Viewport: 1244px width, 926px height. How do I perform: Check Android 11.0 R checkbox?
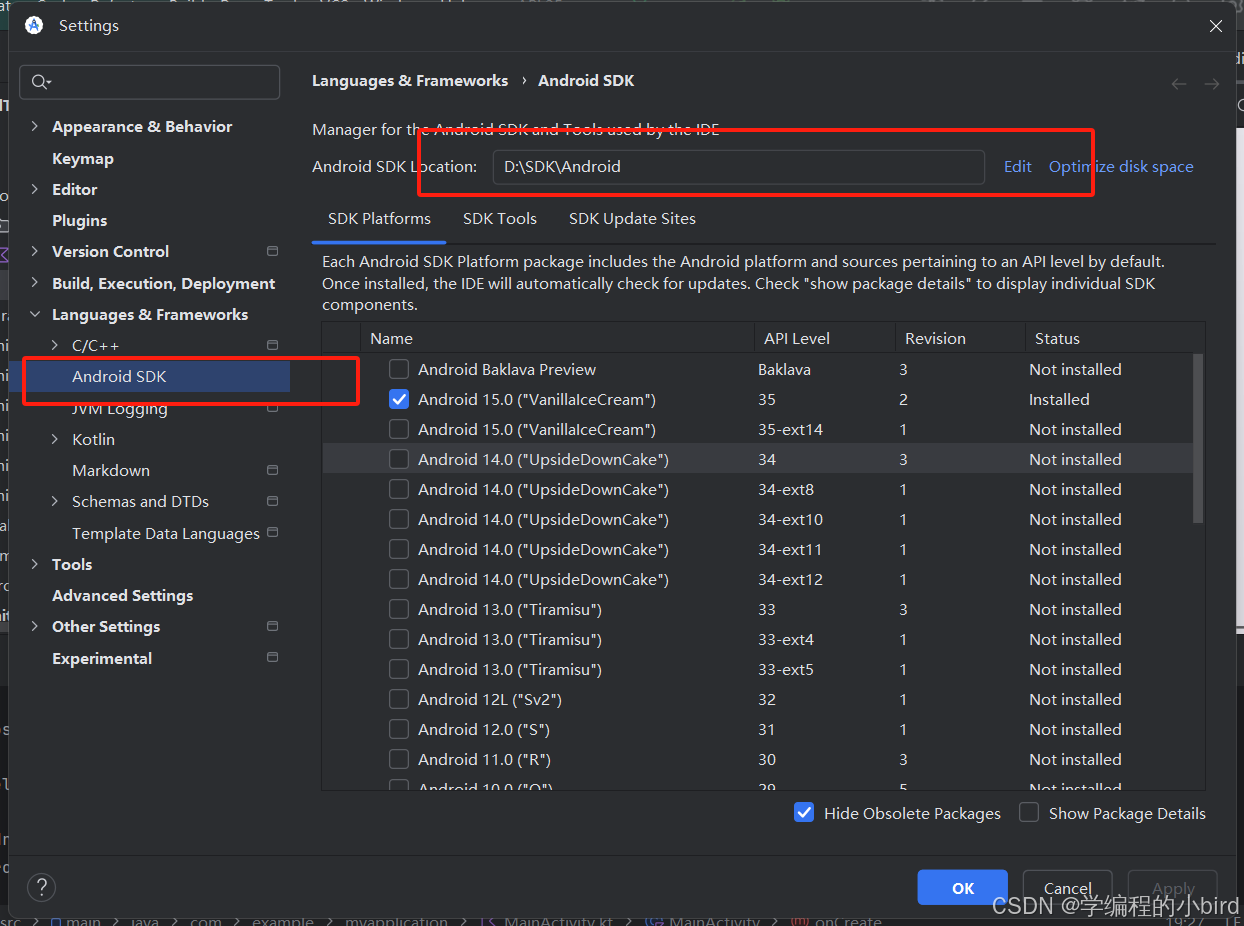pyautogui.click(x=399, y=759)
